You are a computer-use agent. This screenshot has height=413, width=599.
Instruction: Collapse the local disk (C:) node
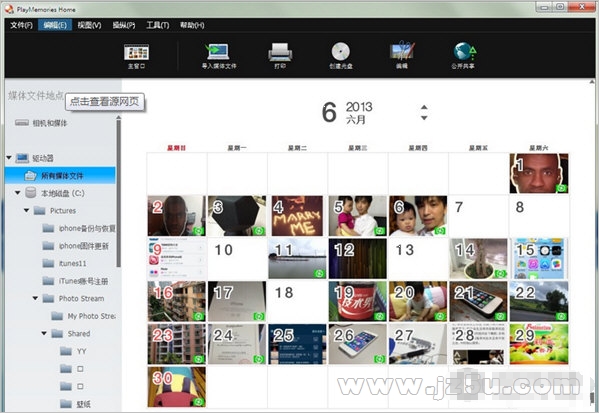coord(17,193)
